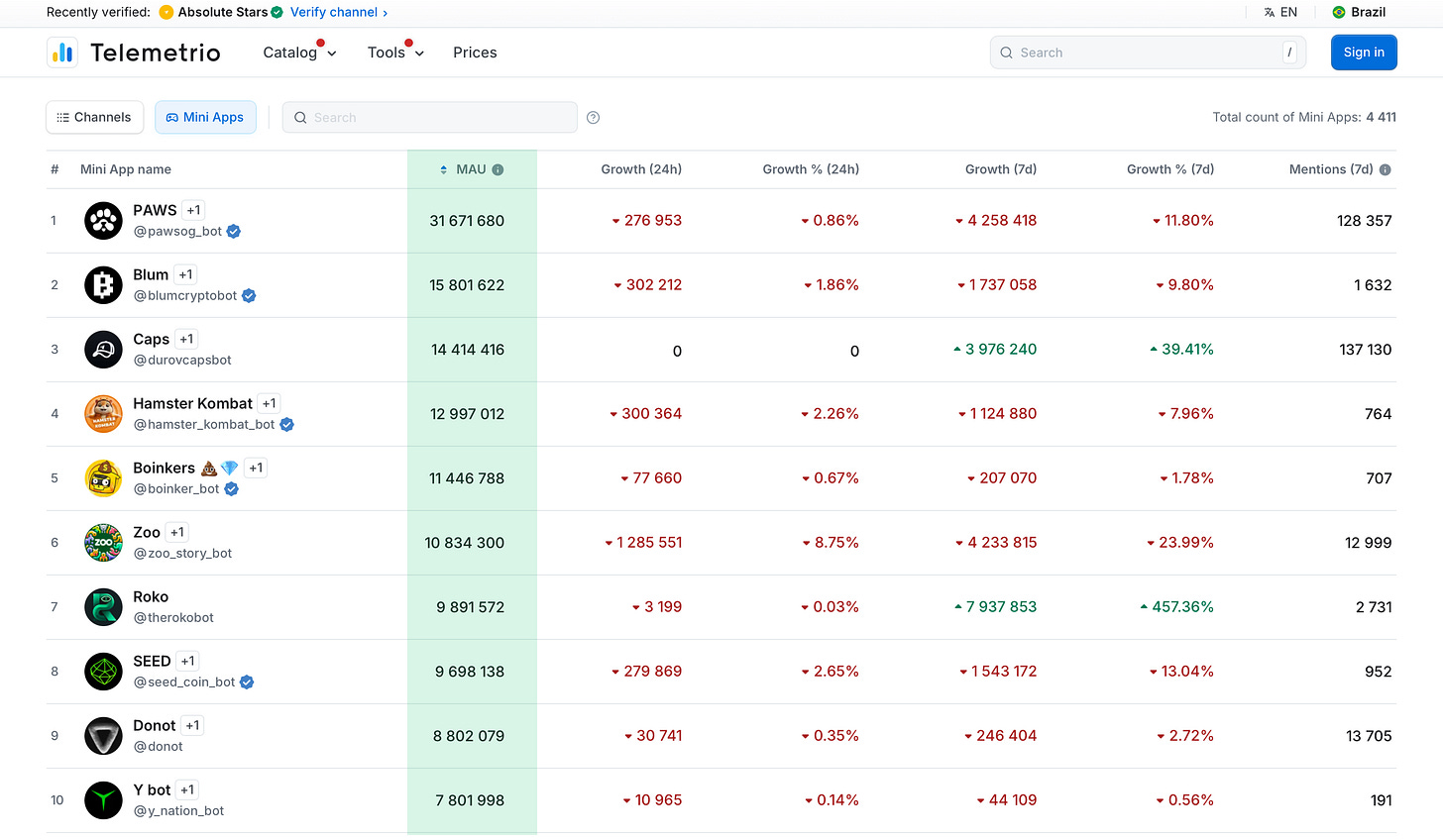Image resolution: width=1443 pixels, height=840 pixels.
Task: Open the Y bot avatar
Action: [x=103, y=800]
